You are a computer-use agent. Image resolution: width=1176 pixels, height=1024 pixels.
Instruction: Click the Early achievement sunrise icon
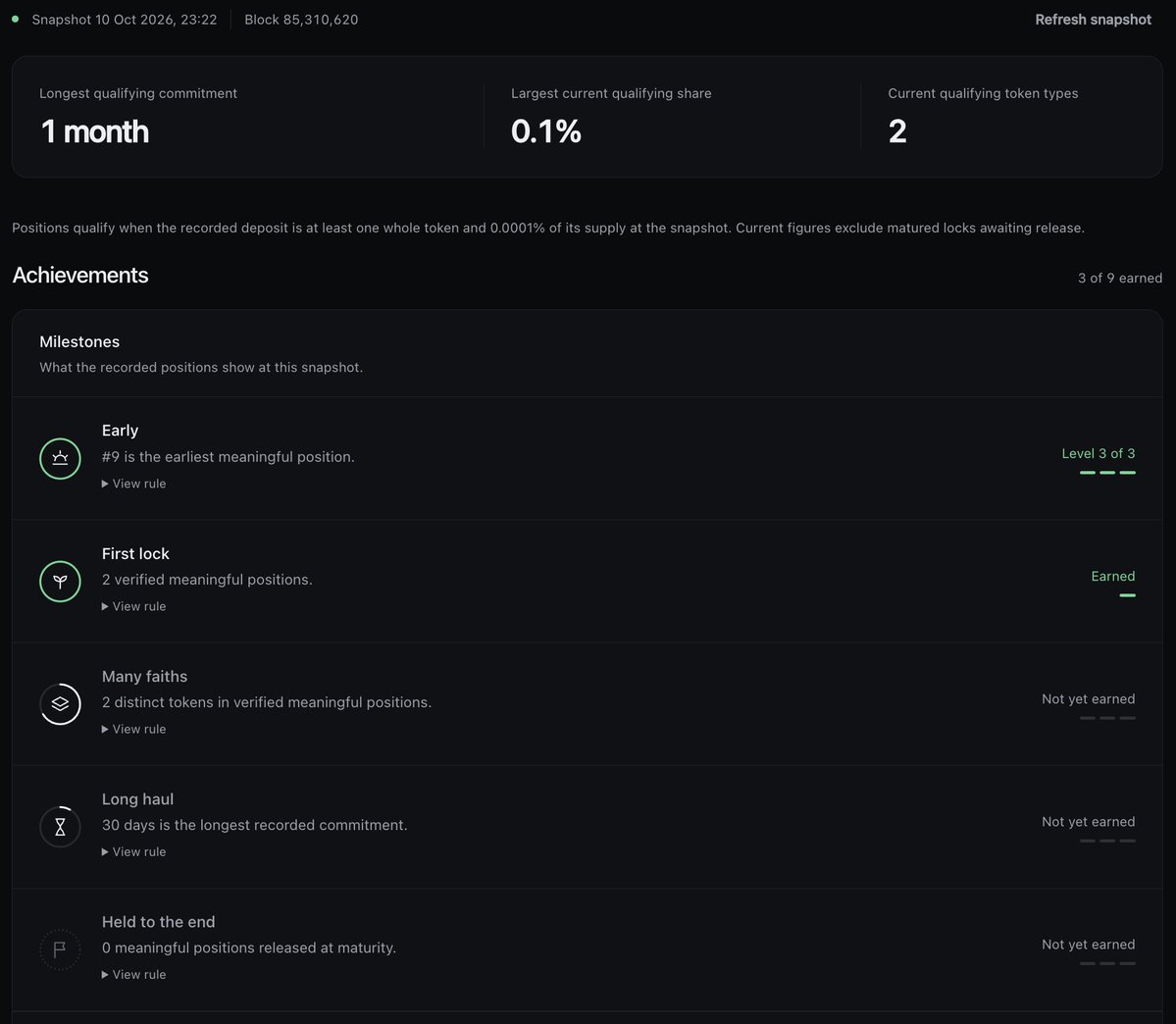point(60,458)
